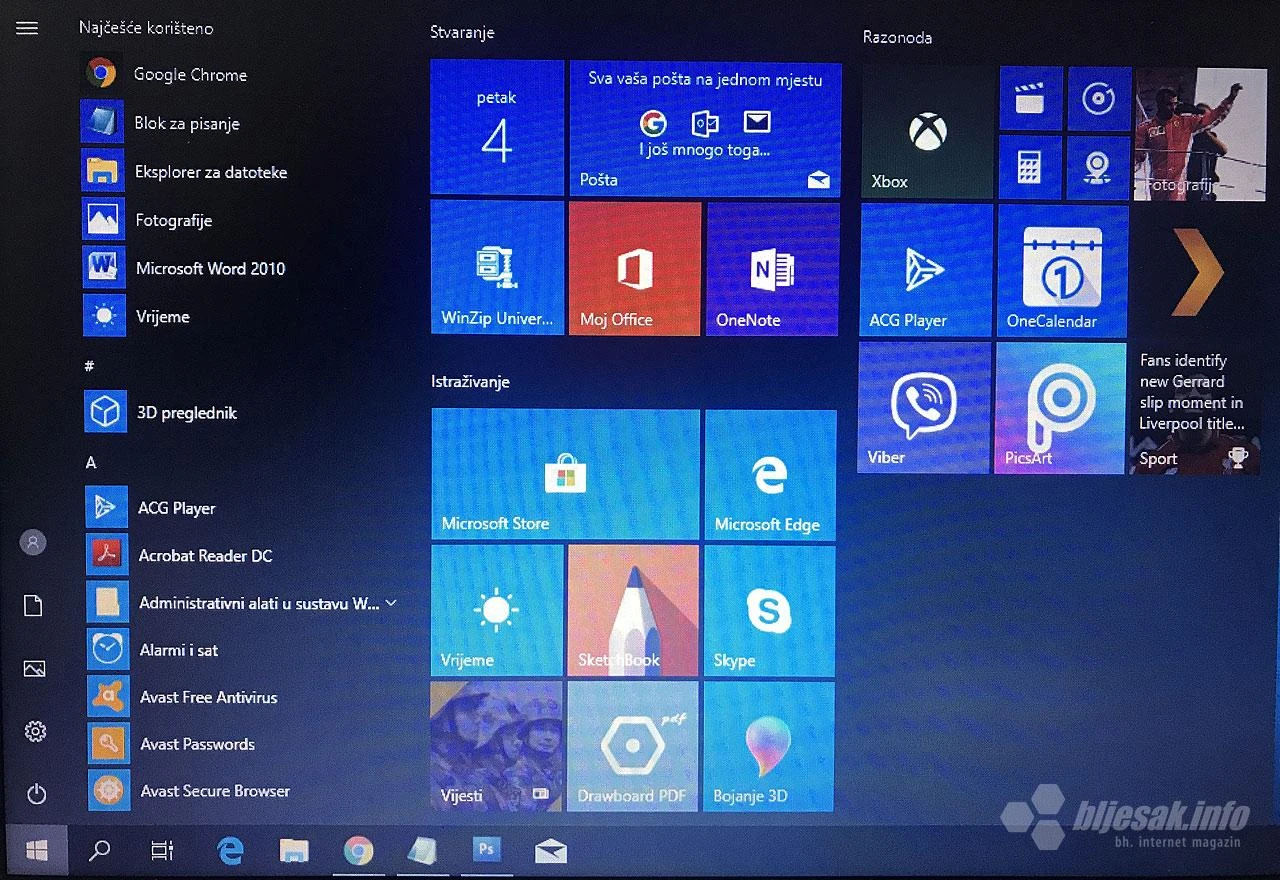Launch the Viber tile
The image size is (1280, 880).
(925, 407)
